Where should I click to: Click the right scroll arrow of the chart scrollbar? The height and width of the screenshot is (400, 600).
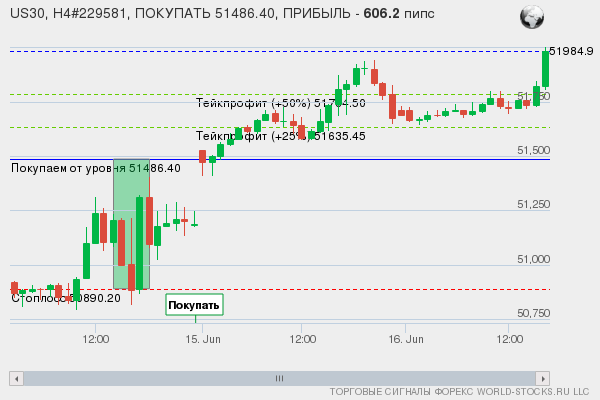[x=543, y=379]
